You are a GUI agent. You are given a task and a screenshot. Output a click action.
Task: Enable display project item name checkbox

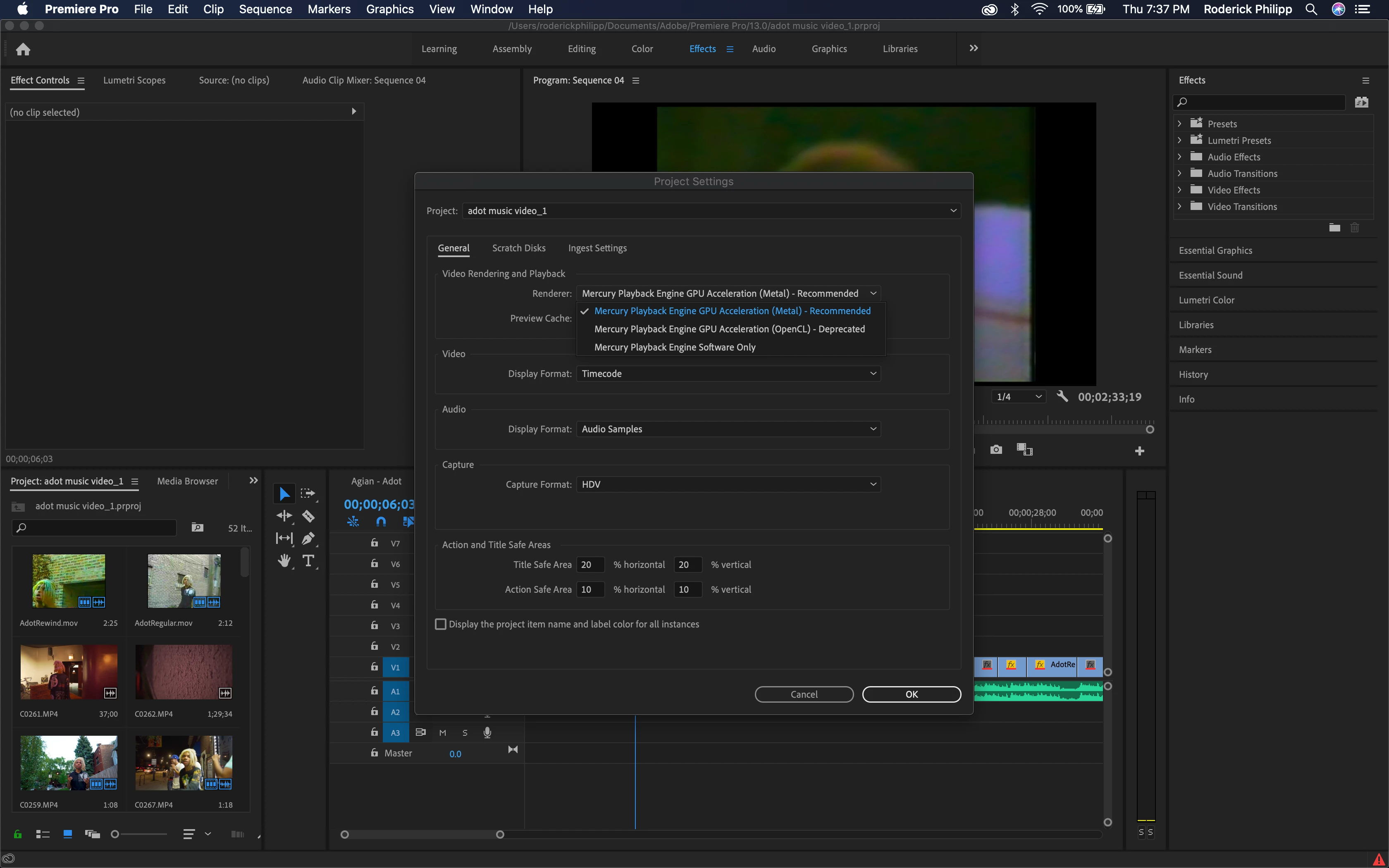[x=441, y=624]
